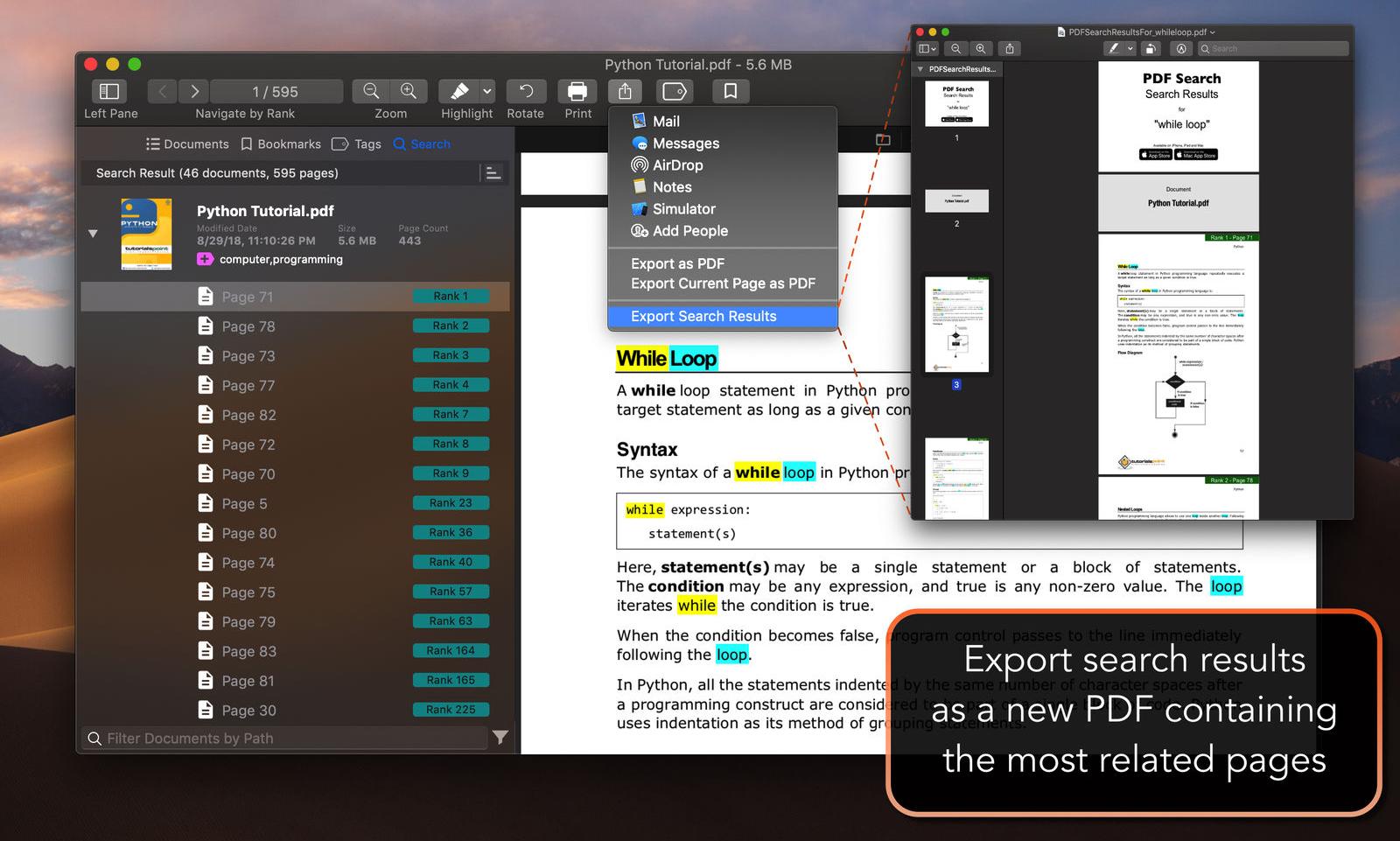
Task: Click zoom out in Preview window
Action: click(955, 49)
